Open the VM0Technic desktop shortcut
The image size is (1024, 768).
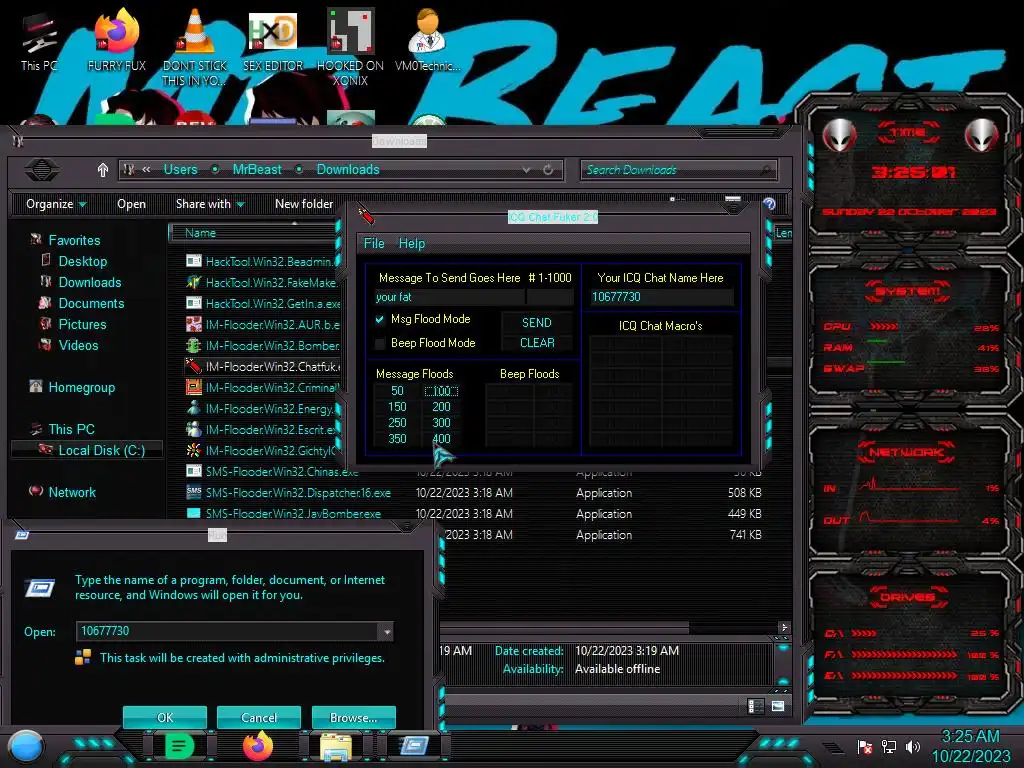[x=427, y=39]
